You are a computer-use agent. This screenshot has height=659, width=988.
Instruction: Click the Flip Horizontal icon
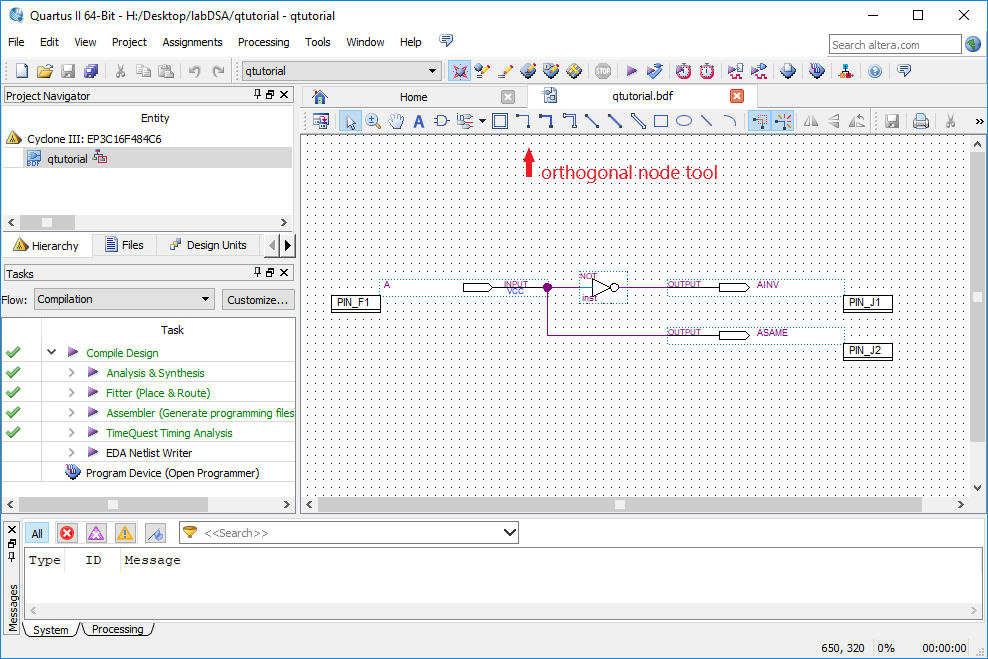810,121
